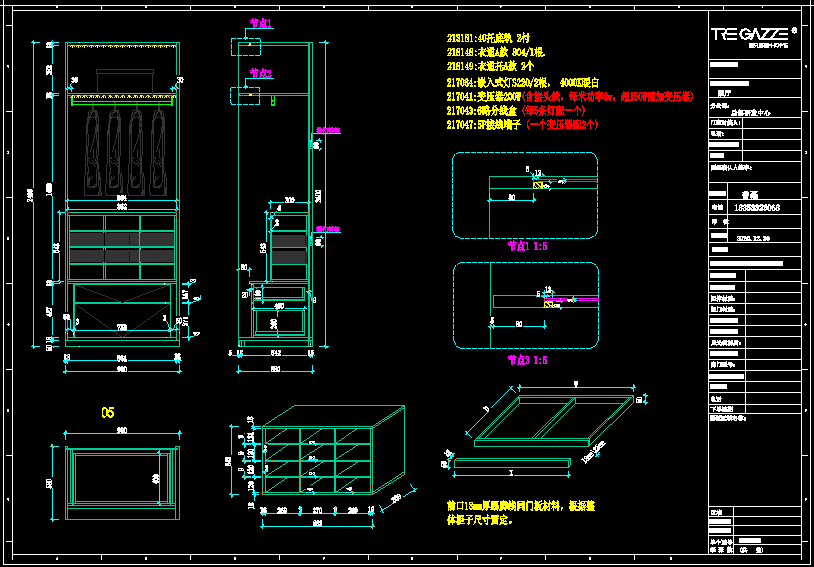Select the top plan view rectangle below 05
The image size is (814, 567).
[123, 483]
